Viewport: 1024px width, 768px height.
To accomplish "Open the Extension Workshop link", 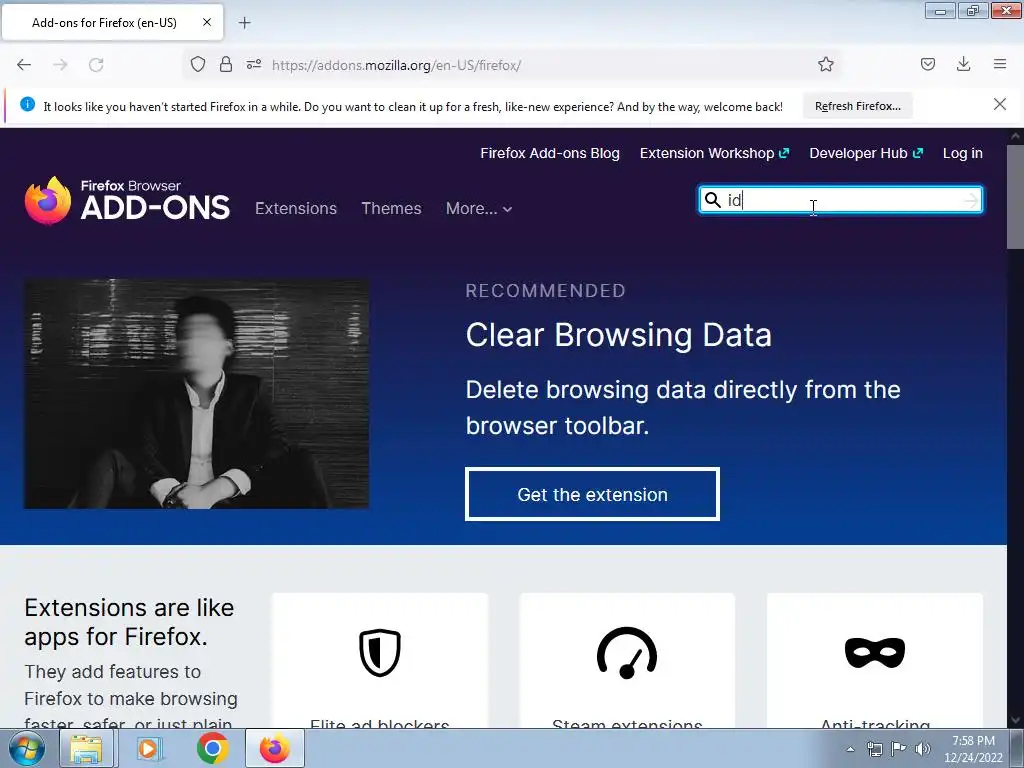I will (714, 153).
